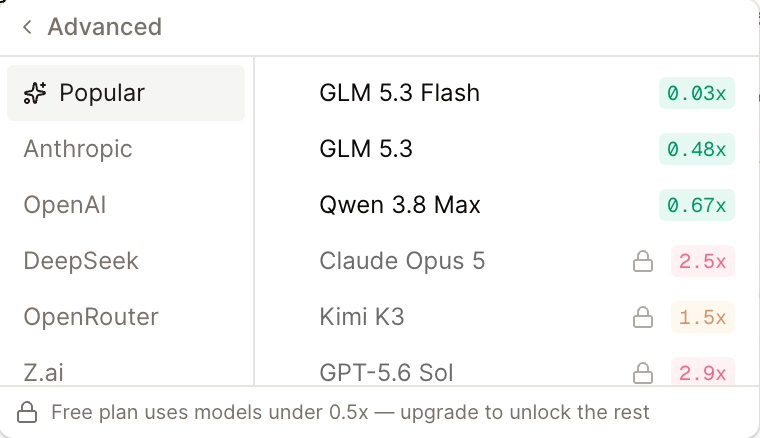Open the OpenRouter category
760x438 pixels.
pos(126,317)
